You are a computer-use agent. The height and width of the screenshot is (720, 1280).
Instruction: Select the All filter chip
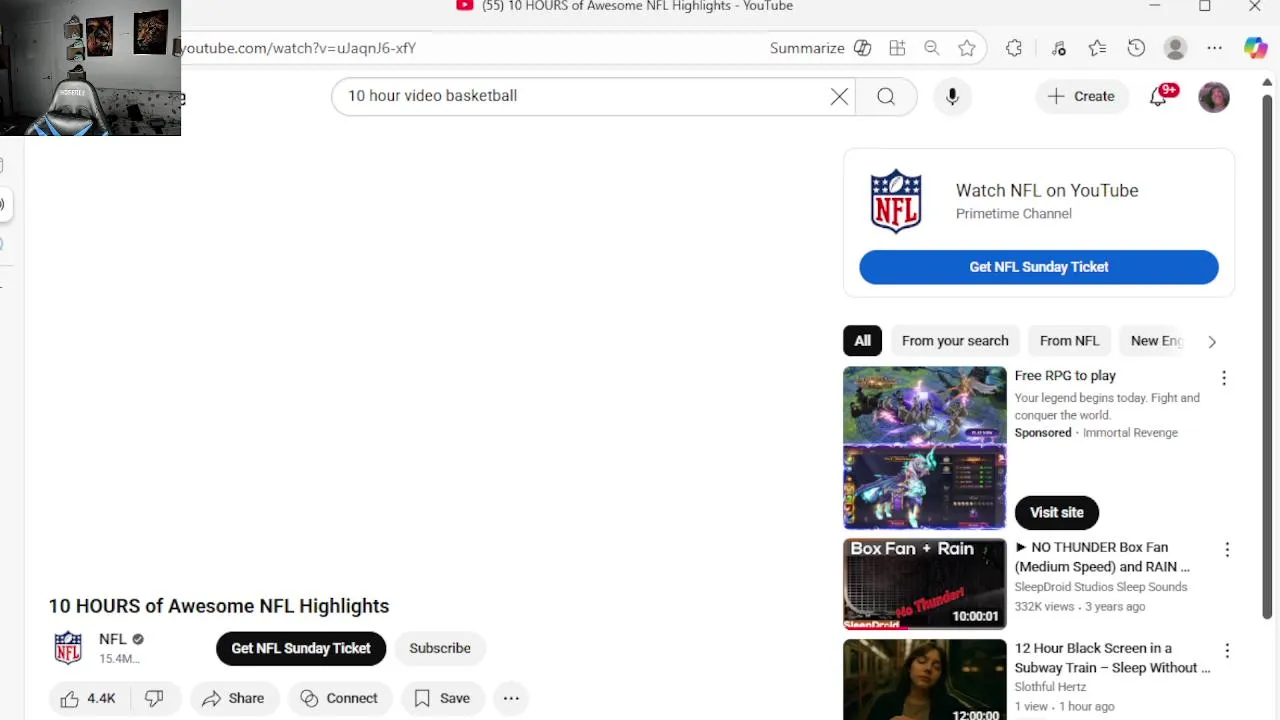862,341
